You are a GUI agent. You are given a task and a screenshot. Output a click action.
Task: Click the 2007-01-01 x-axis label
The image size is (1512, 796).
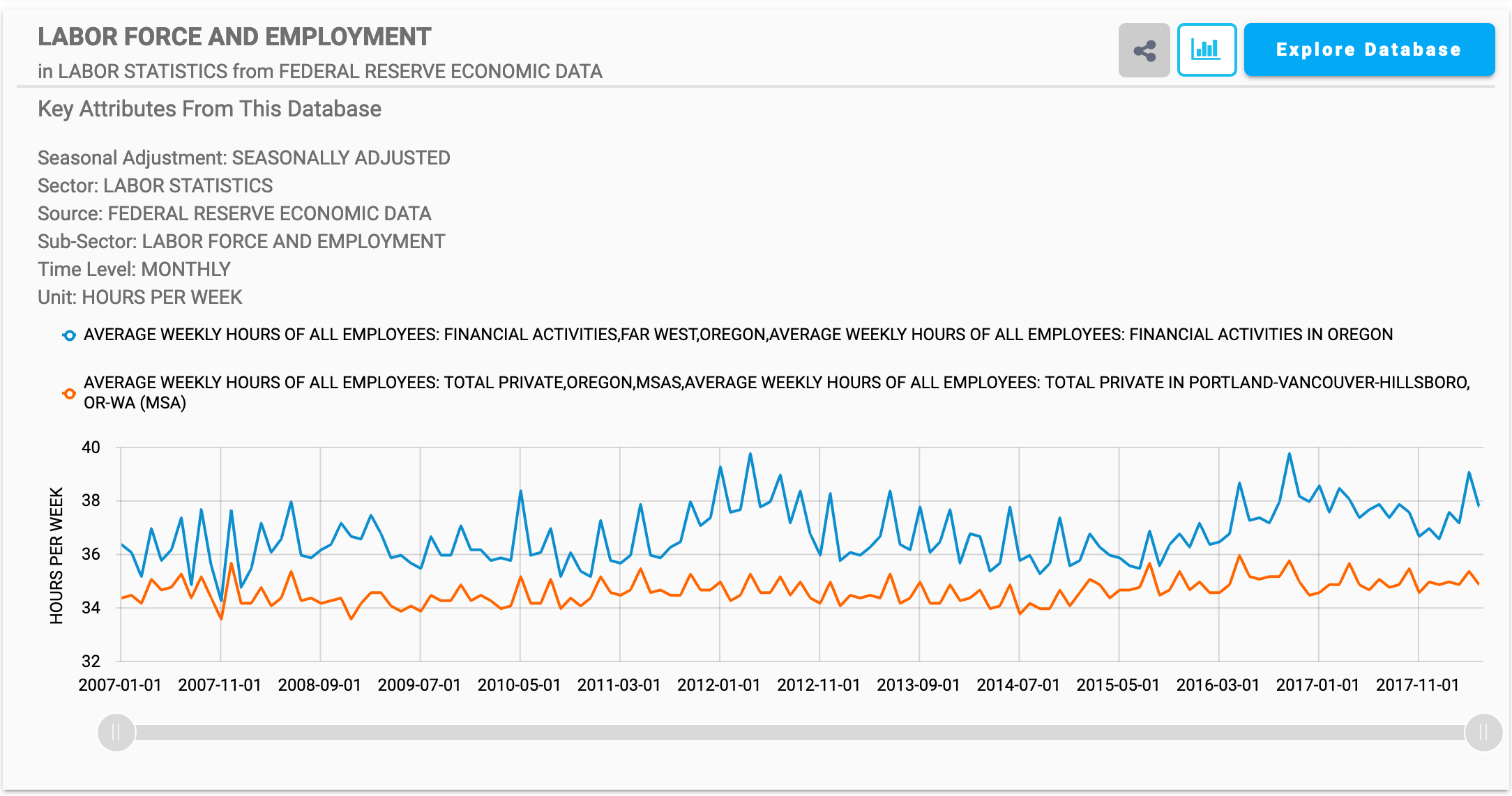120,685
